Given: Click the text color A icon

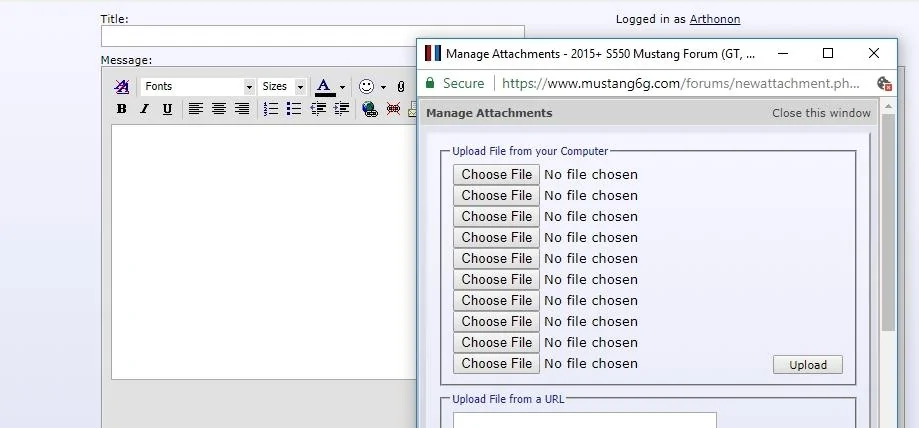Looking at the screenshot, I should [324, 87].
